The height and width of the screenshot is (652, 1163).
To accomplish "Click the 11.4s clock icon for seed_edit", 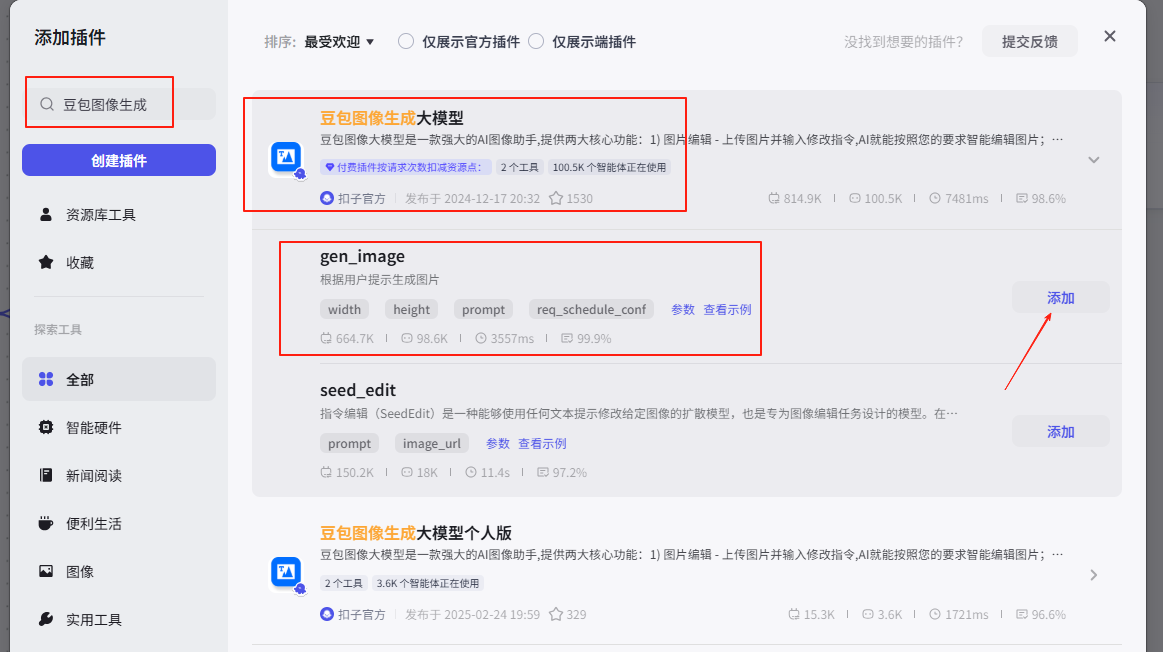I will (471, 472).
